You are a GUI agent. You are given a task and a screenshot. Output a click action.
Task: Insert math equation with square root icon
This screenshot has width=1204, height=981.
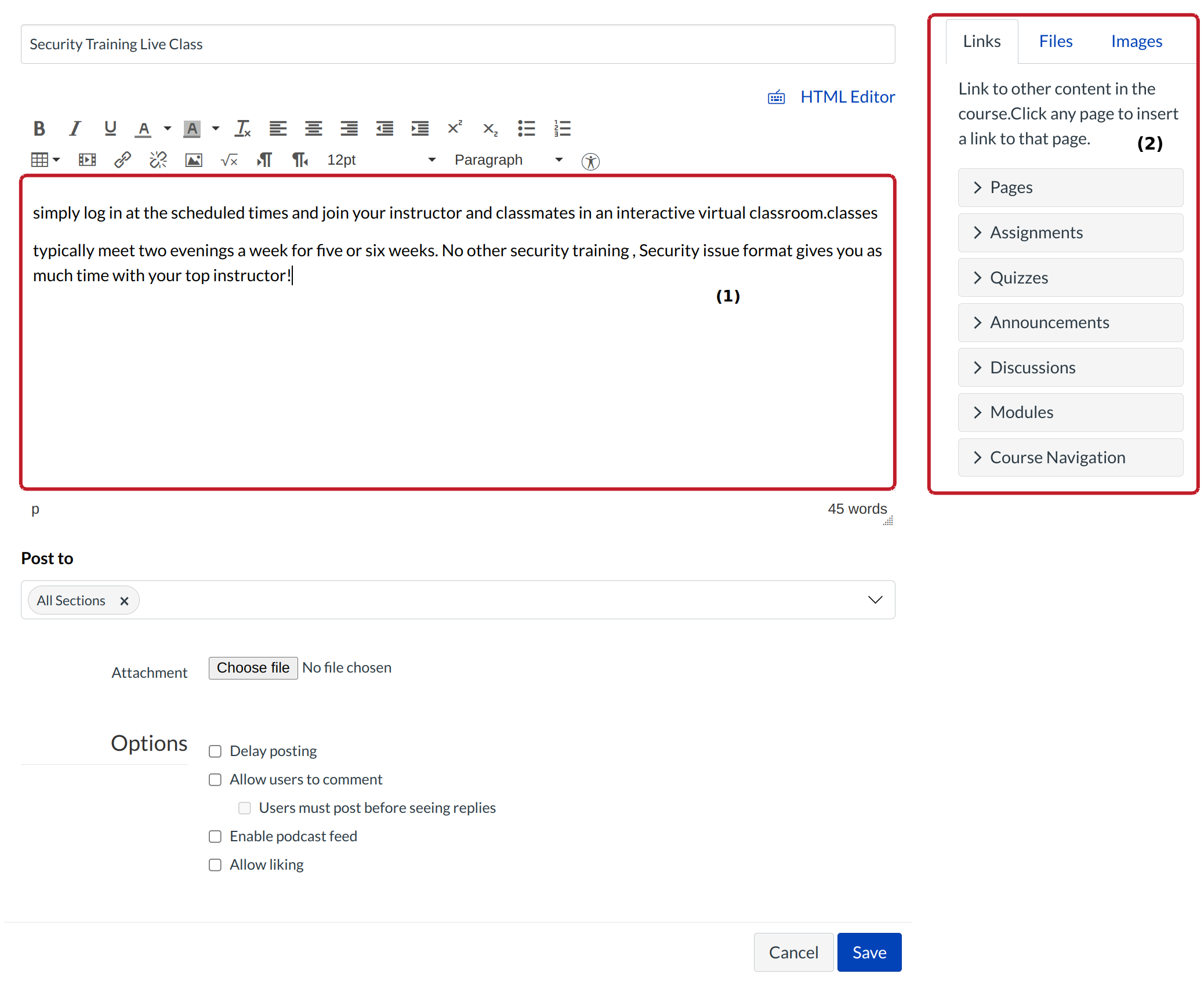(229, 160)
